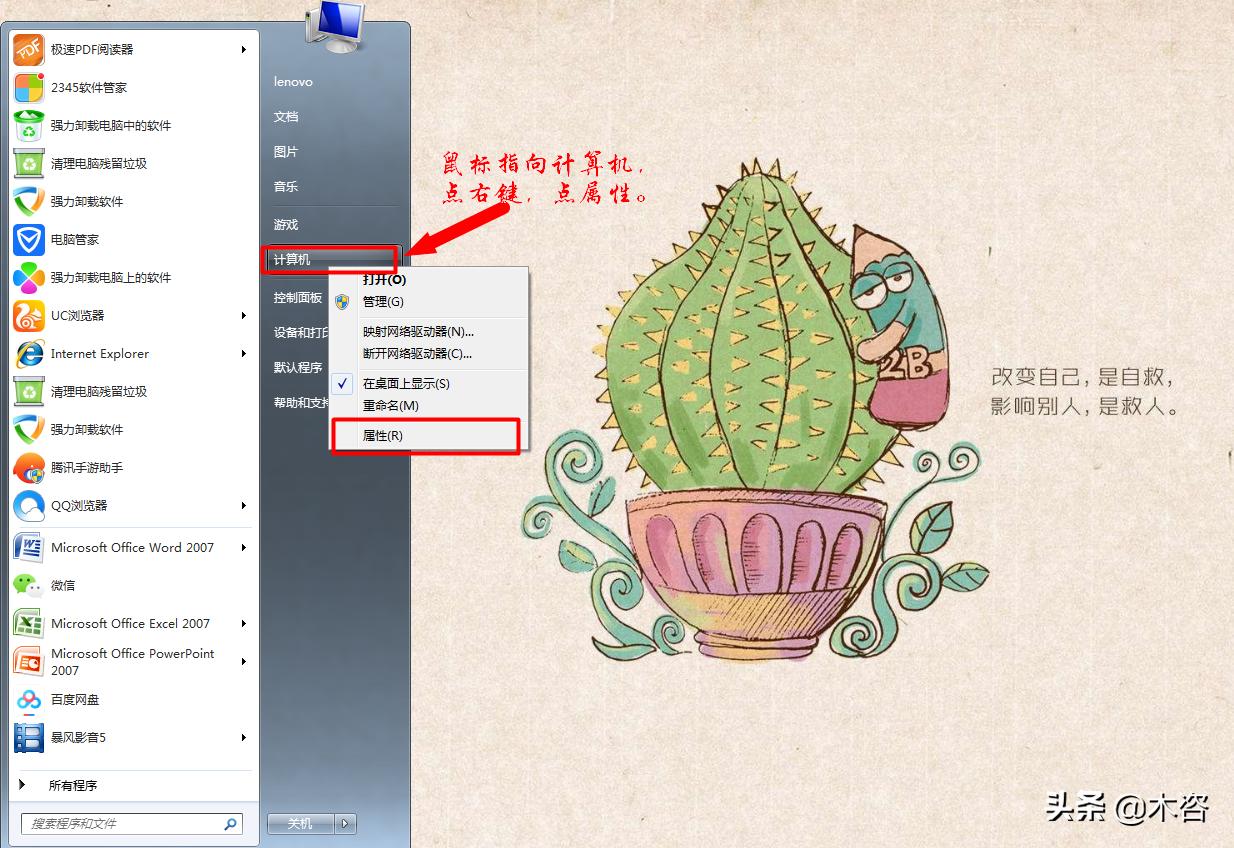1234x848 pixels.
Task: Open 2345软件管家
Action: [73, 88]
